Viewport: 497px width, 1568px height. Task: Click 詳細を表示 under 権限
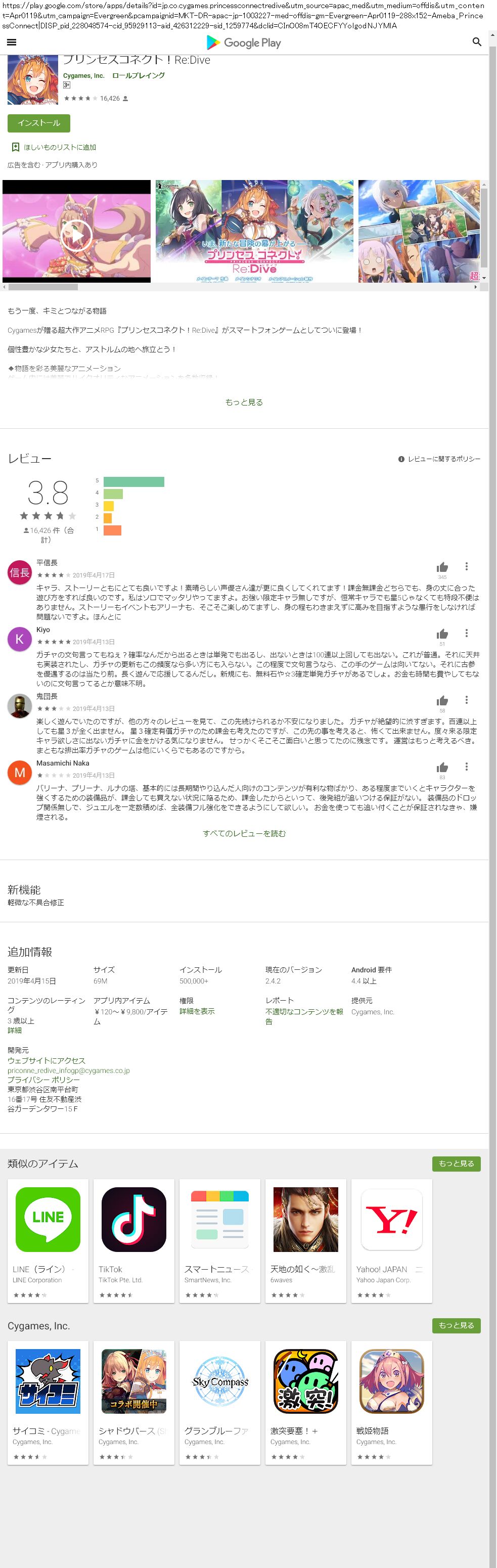point(197,1011)
